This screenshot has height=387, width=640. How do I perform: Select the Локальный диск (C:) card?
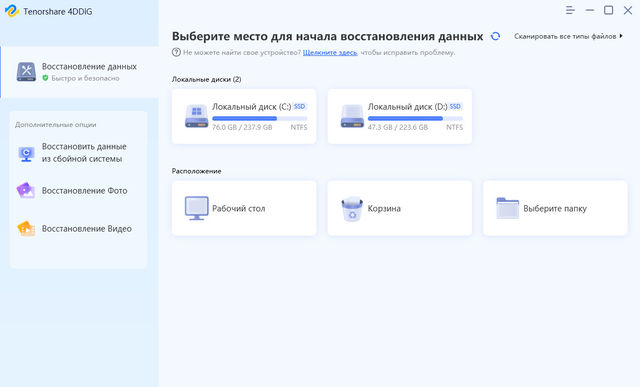[x=244, y=116]
